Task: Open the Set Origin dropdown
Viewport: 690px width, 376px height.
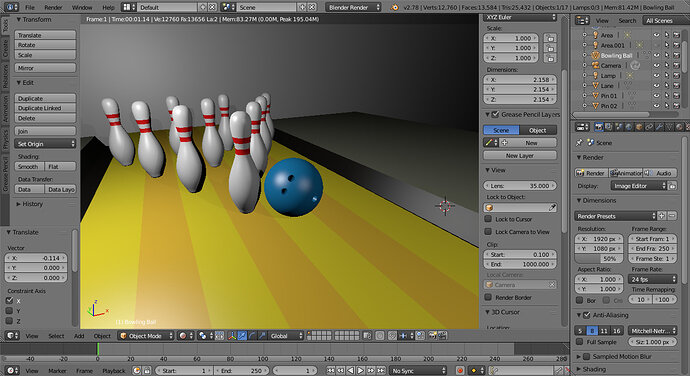Action: (45, 144)
